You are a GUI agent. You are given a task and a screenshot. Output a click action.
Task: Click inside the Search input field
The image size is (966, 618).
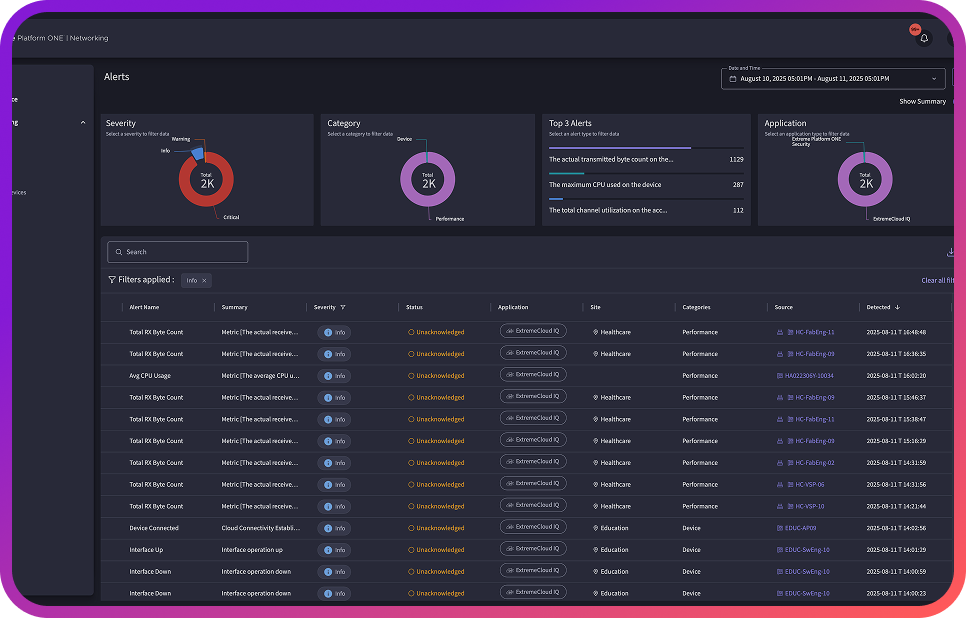click(177, 252)
